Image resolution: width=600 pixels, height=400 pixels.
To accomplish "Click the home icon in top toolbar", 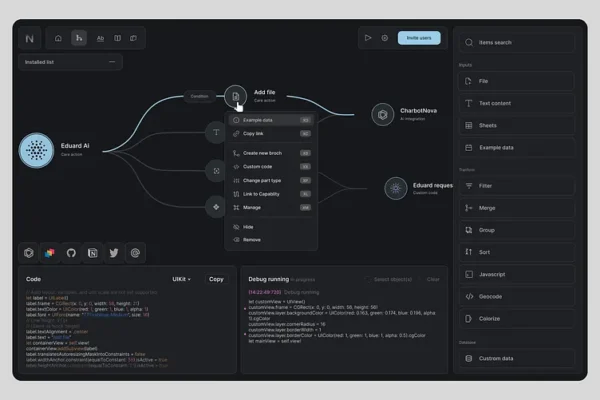I will coord(58,39).
